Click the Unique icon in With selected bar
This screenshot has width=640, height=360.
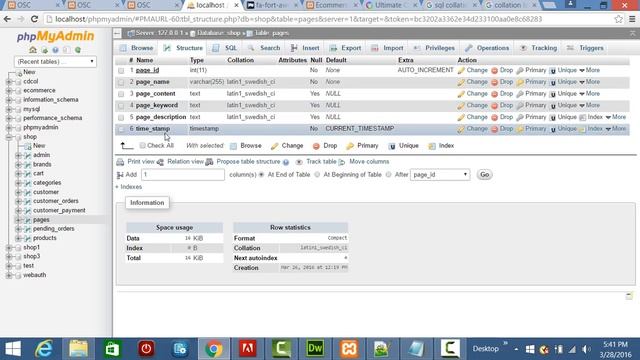point(392,146)
